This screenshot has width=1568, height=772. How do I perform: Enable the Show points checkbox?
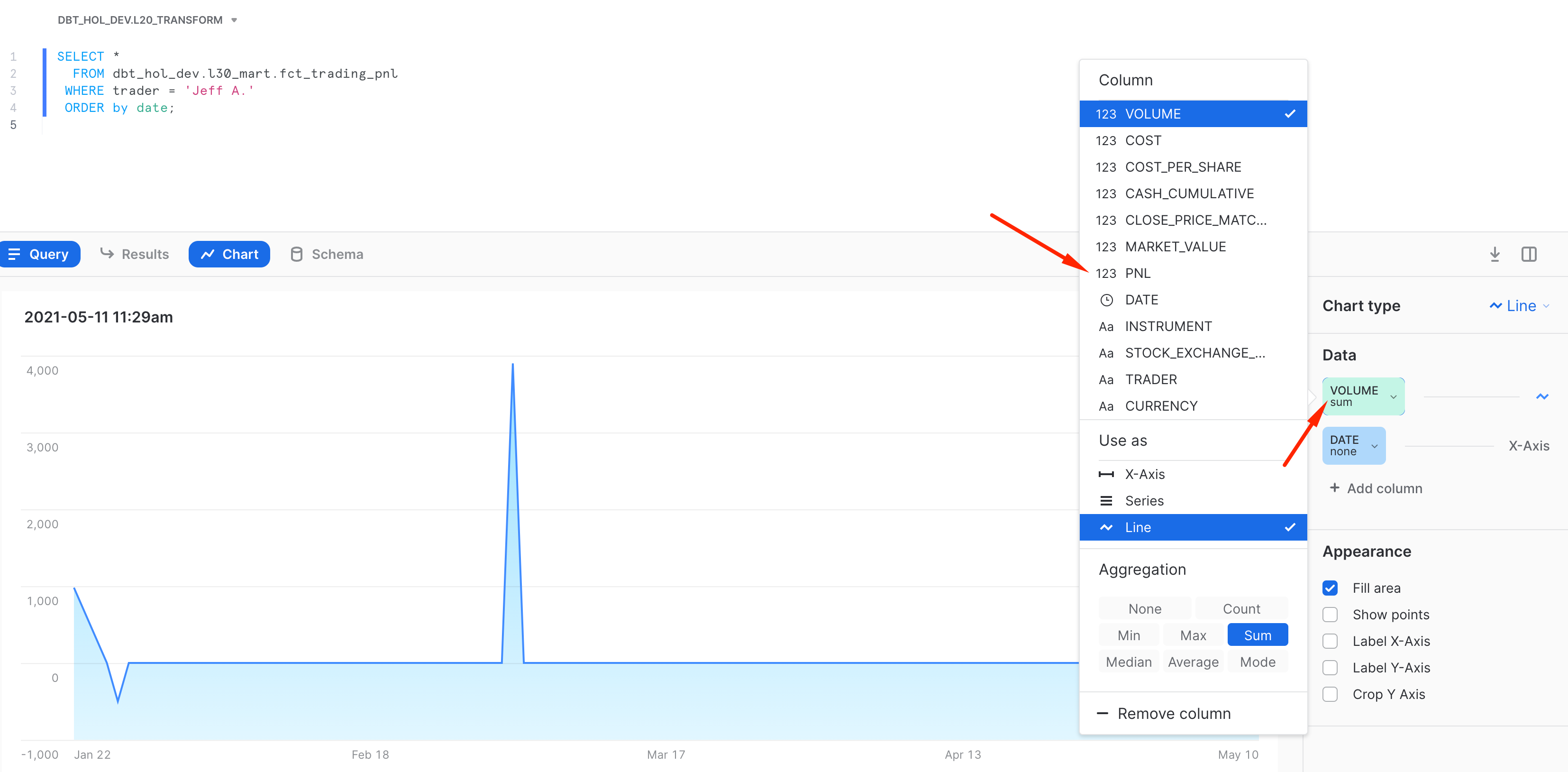1330,615
